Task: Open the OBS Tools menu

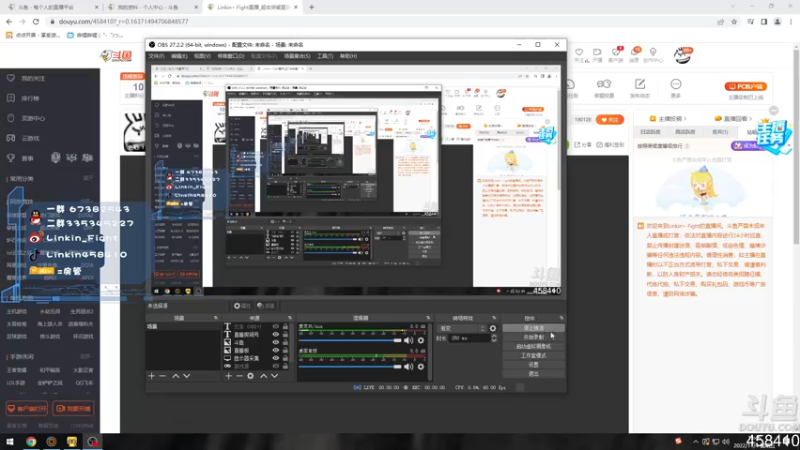Action: [325, 56]
